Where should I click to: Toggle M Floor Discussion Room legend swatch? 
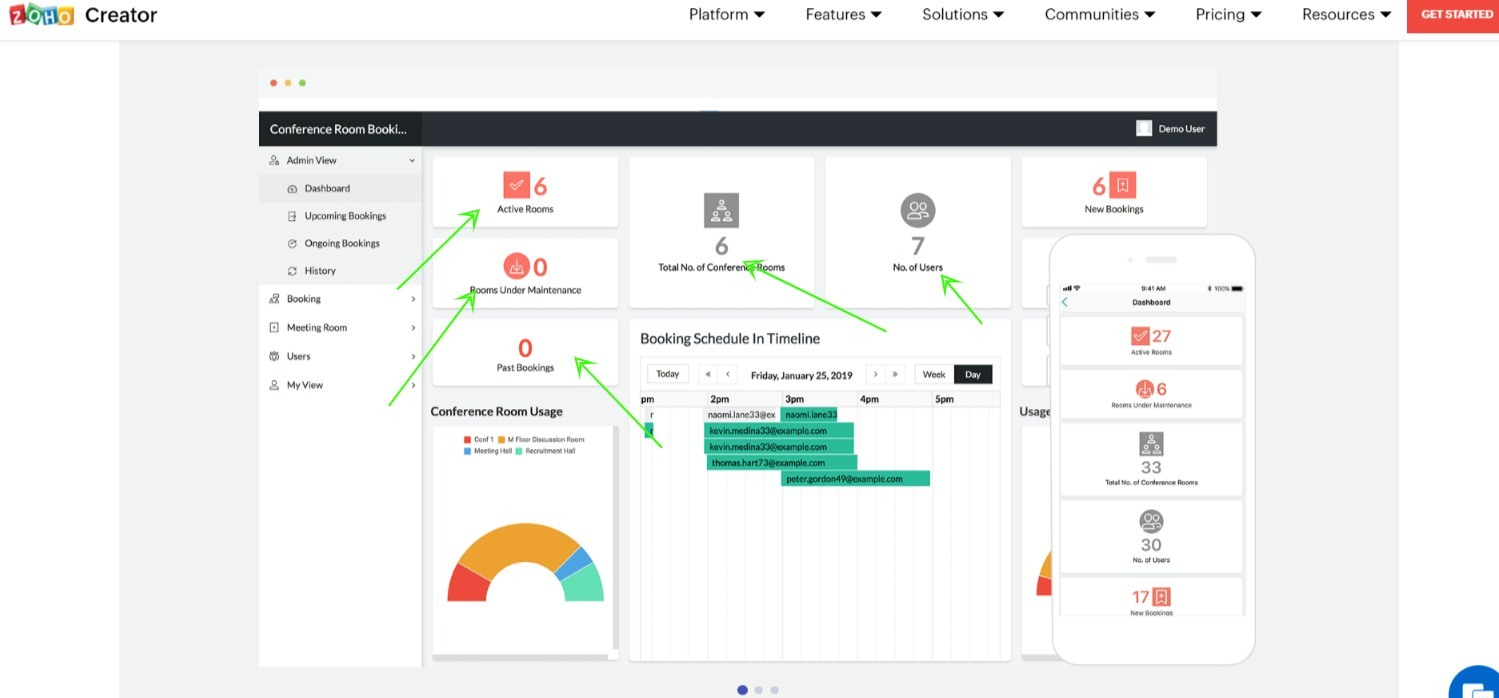coord(501,440)
